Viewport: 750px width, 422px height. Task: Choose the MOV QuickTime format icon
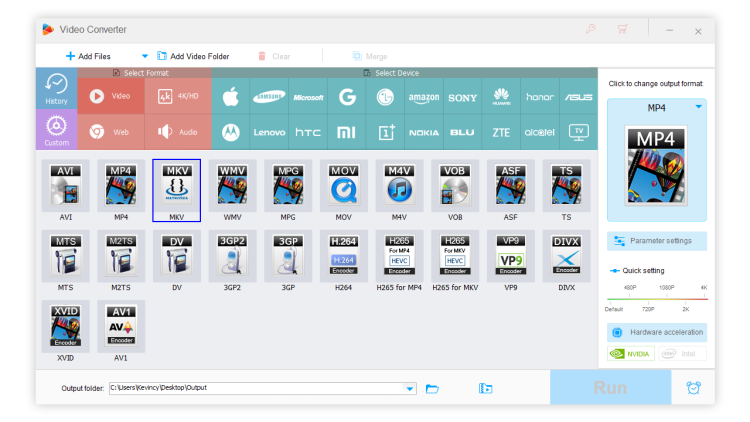tap(344, 187)
